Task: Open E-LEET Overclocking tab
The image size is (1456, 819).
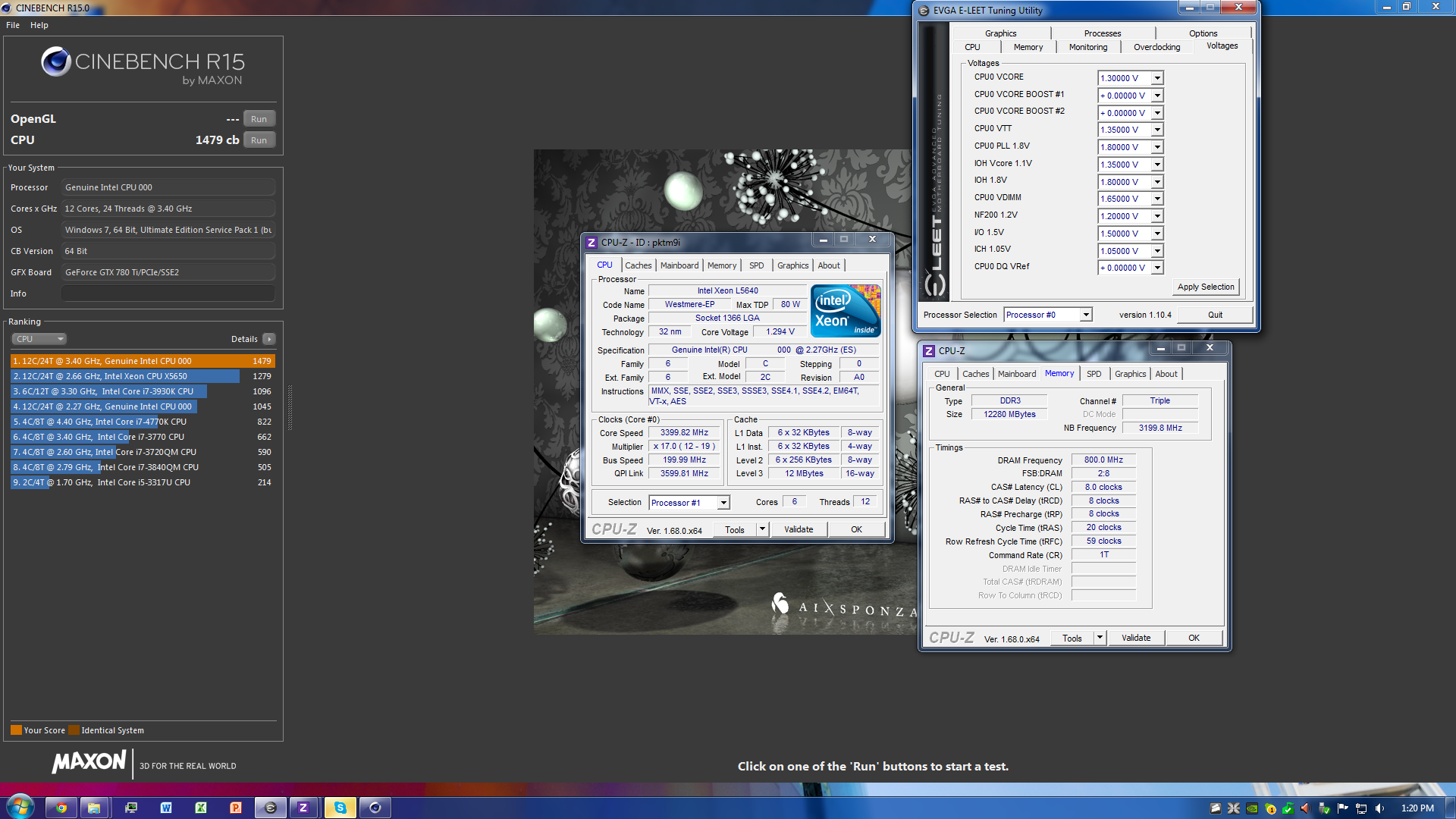Action: 1156,47
